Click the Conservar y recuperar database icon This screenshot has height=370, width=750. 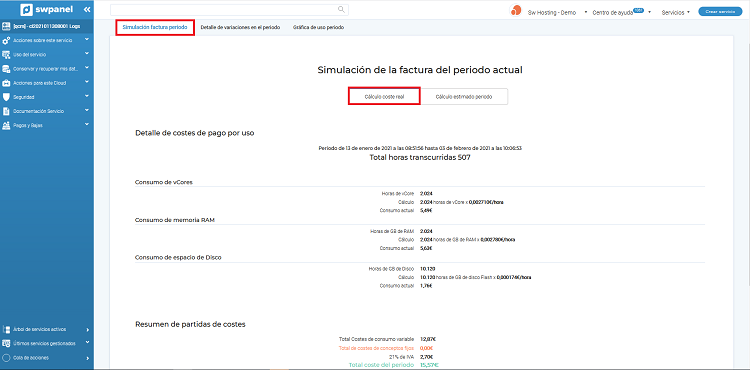click(x=6, y=68)
